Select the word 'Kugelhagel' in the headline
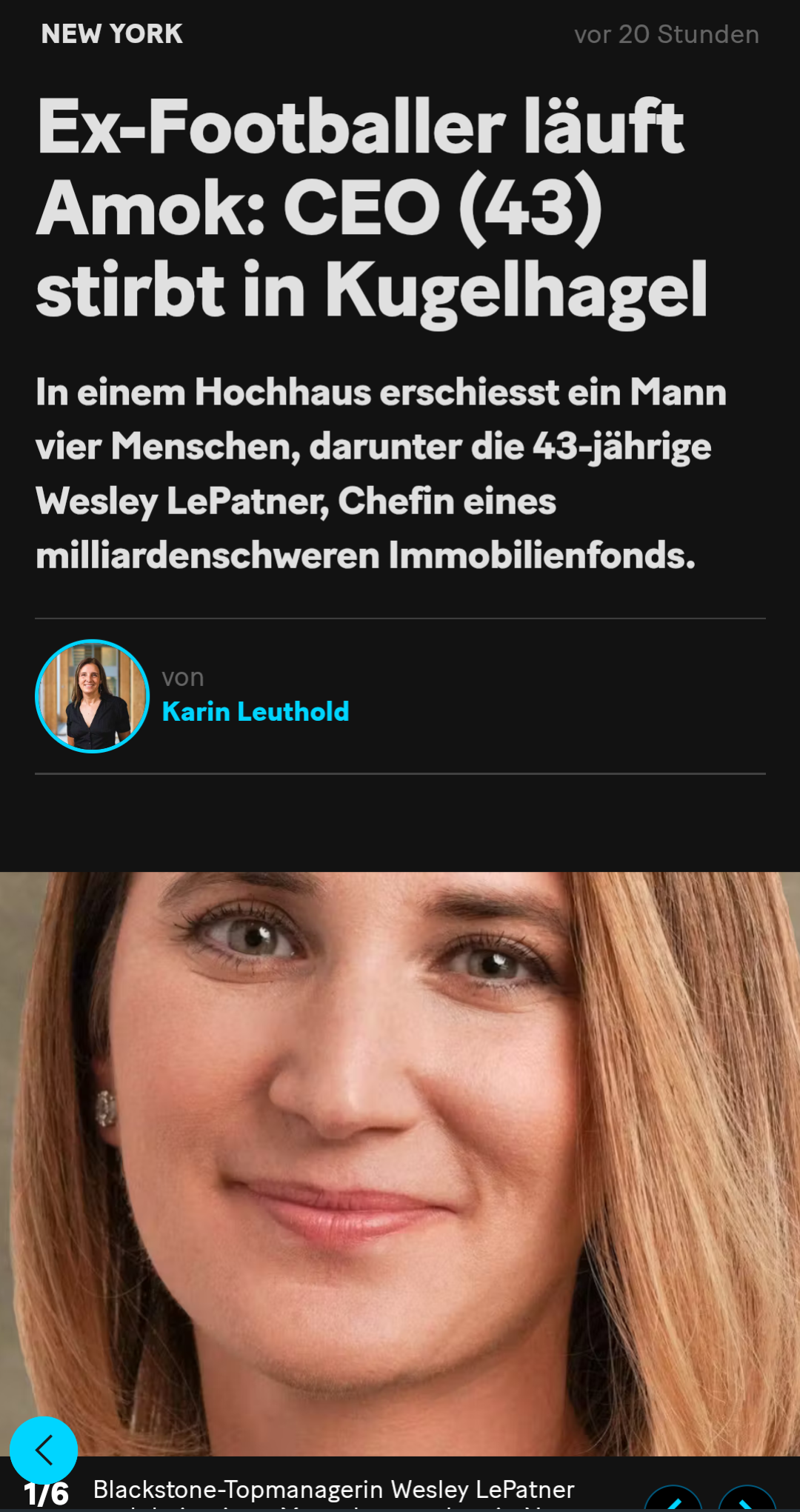800x1512 pixels. tap(516, 292)
